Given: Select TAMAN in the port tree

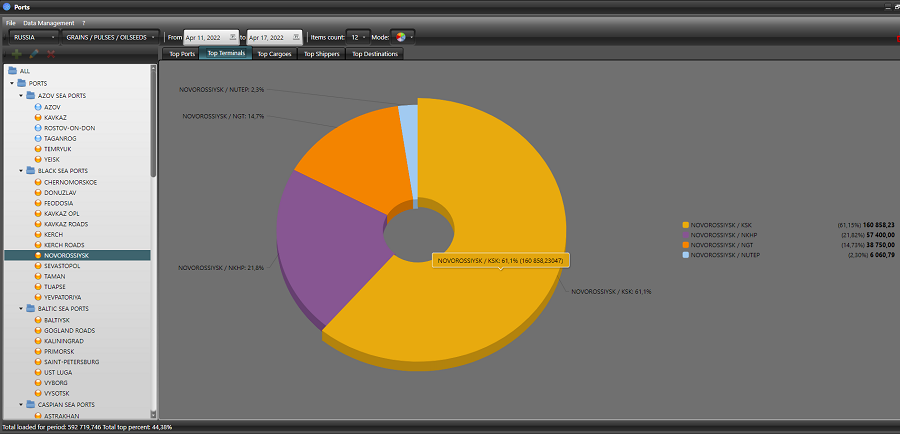Looking at the screenshot, I should (55, 276).
